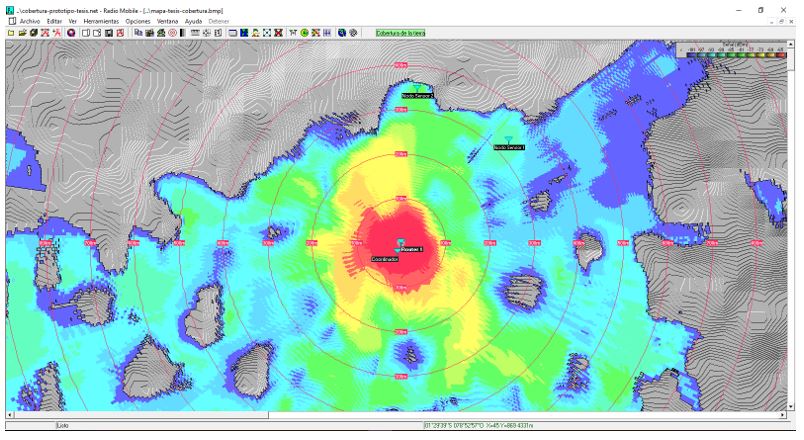Open the Ver menu
This screenshot has height=440, width=804.
73,22
